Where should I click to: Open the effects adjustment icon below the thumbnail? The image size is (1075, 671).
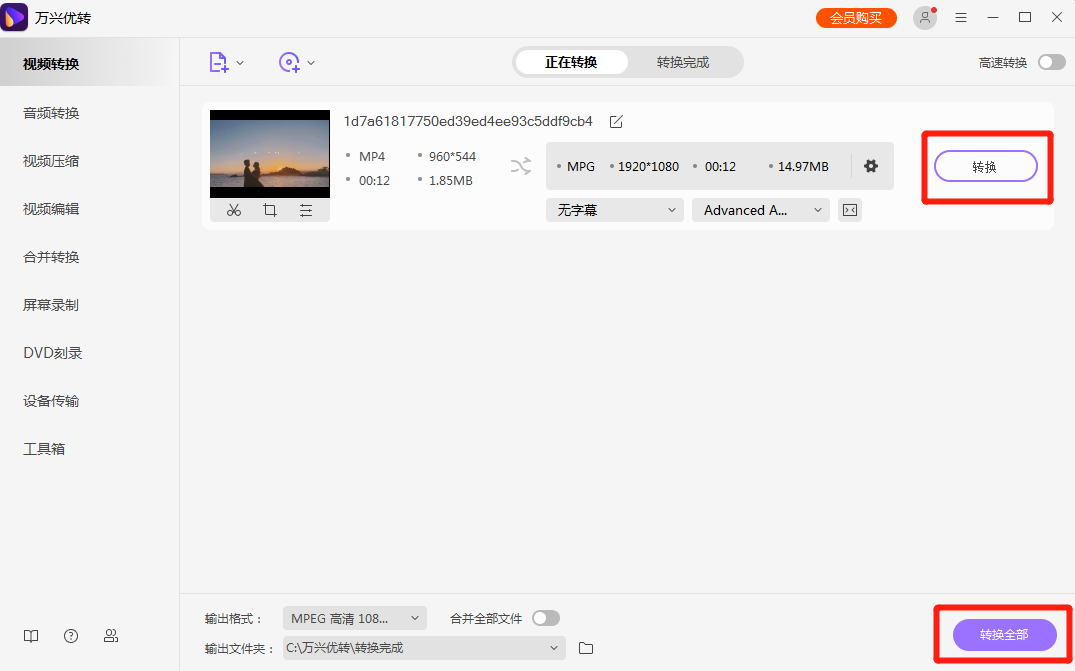pyautogui.click(x=306, y=210)
